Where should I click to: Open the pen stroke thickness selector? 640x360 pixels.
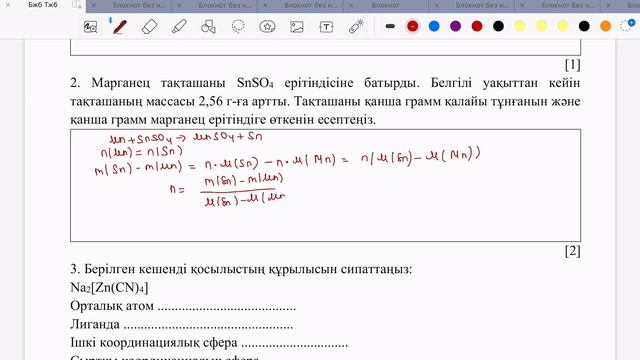(390, 26)
